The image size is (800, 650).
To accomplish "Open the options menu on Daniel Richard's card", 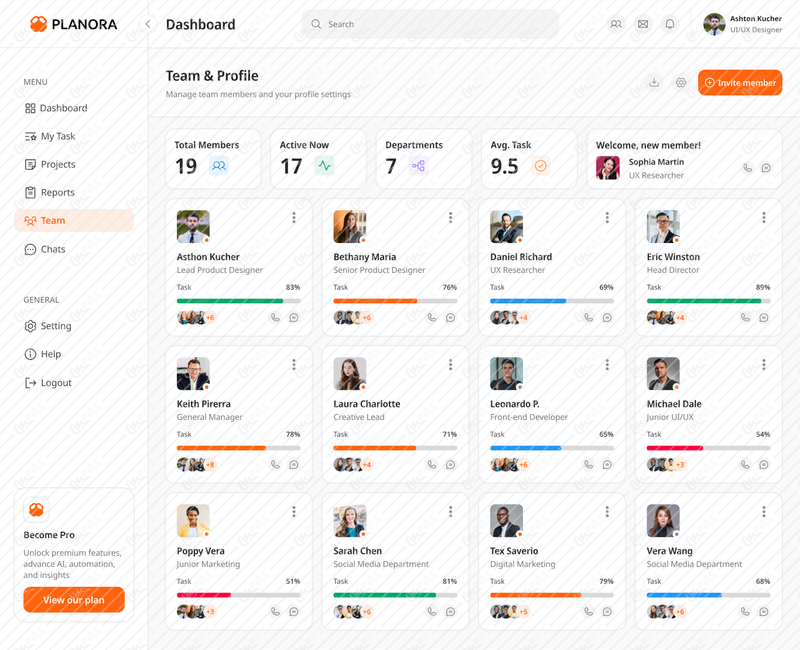I will click(607, 218).
